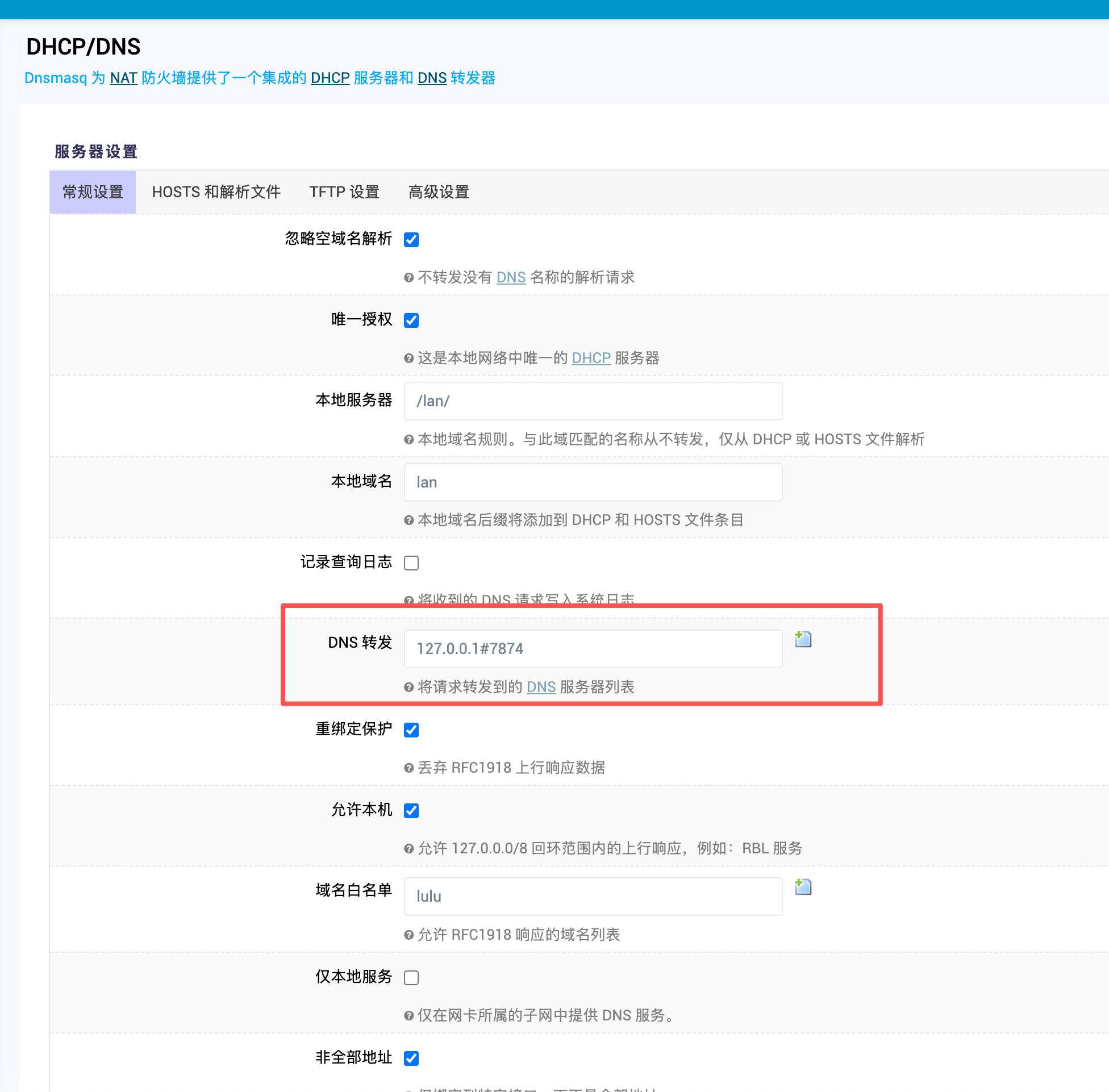Enable the 仅本地服务 checkbox

click(x=411, y=977)
